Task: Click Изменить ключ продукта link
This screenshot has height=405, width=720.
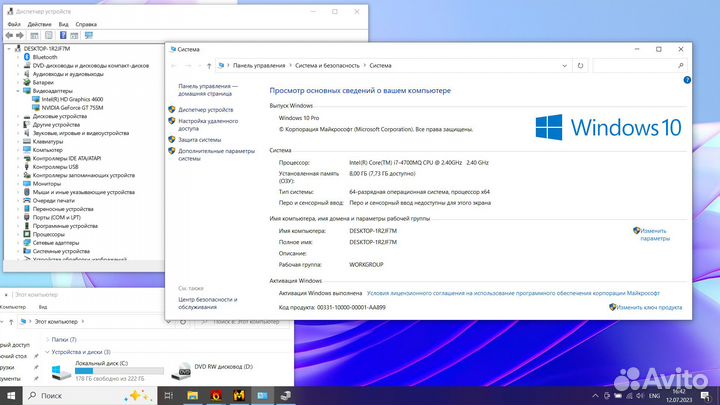Action: 649,307
